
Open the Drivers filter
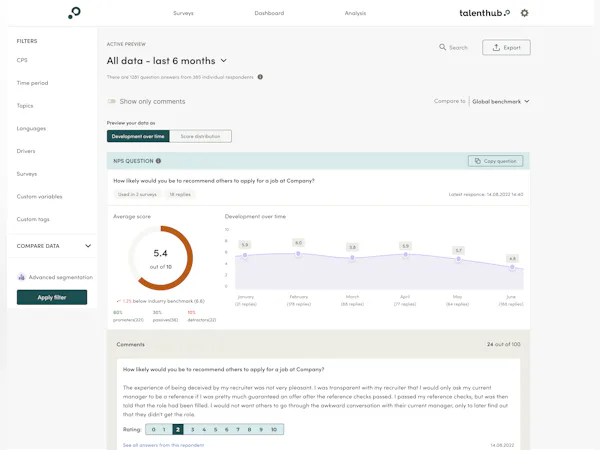(x=26, y=151)
